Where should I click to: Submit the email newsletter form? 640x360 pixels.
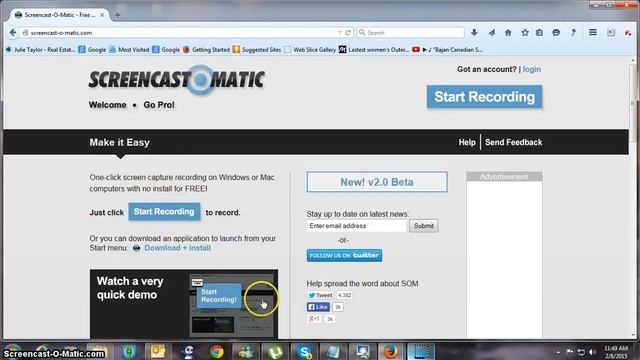coord(424,226)
